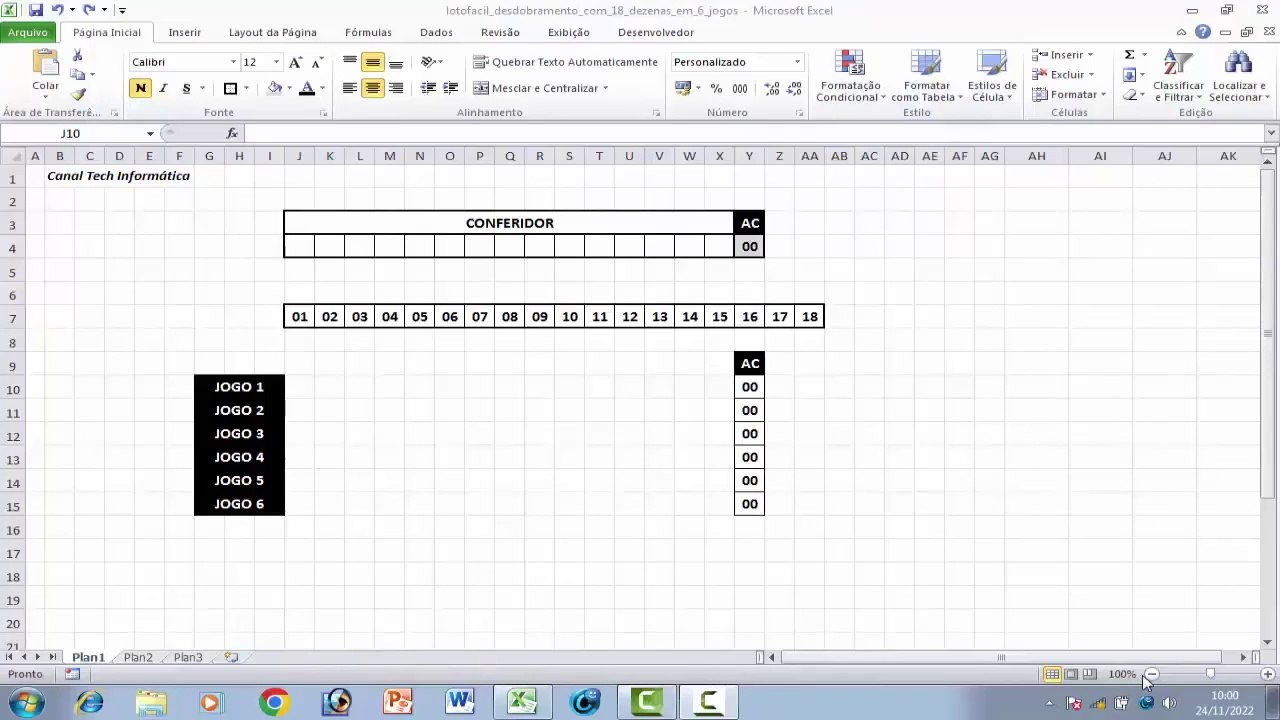
Task: Open Mesclar e Centralizar dropdown arrow
Action: (605, 88)
